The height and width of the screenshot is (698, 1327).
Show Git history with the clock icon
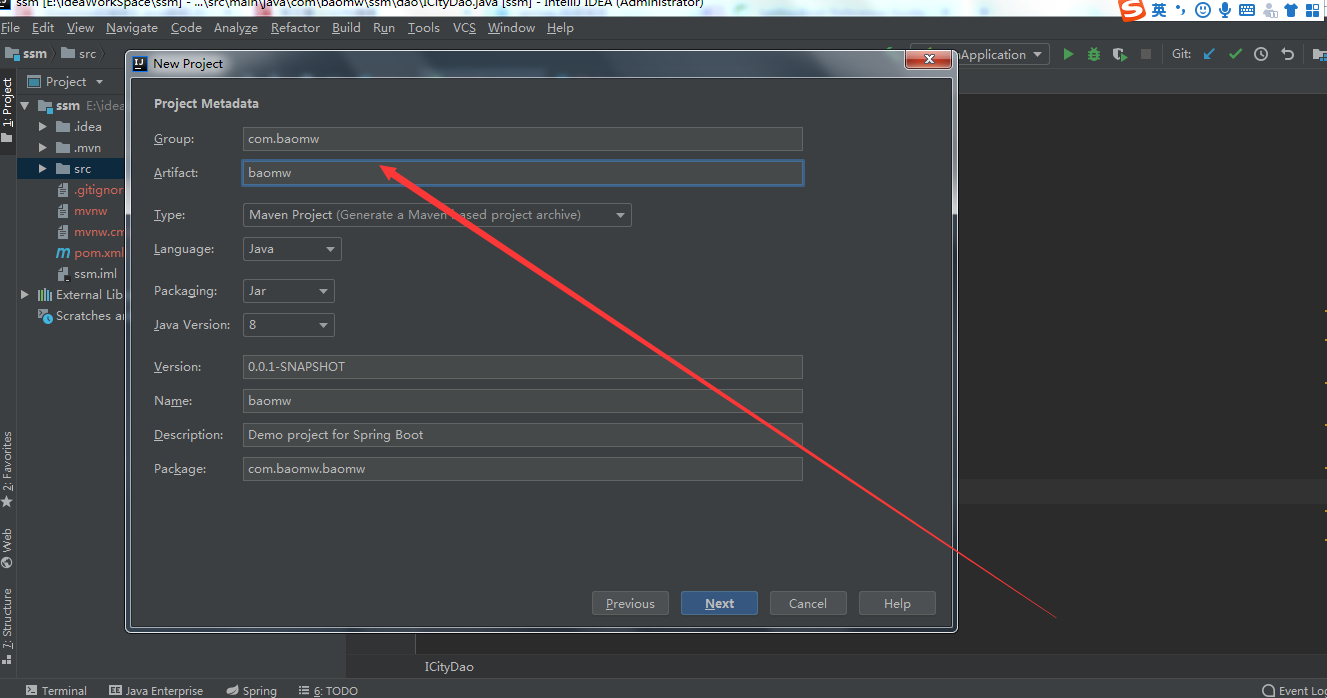1261,54
